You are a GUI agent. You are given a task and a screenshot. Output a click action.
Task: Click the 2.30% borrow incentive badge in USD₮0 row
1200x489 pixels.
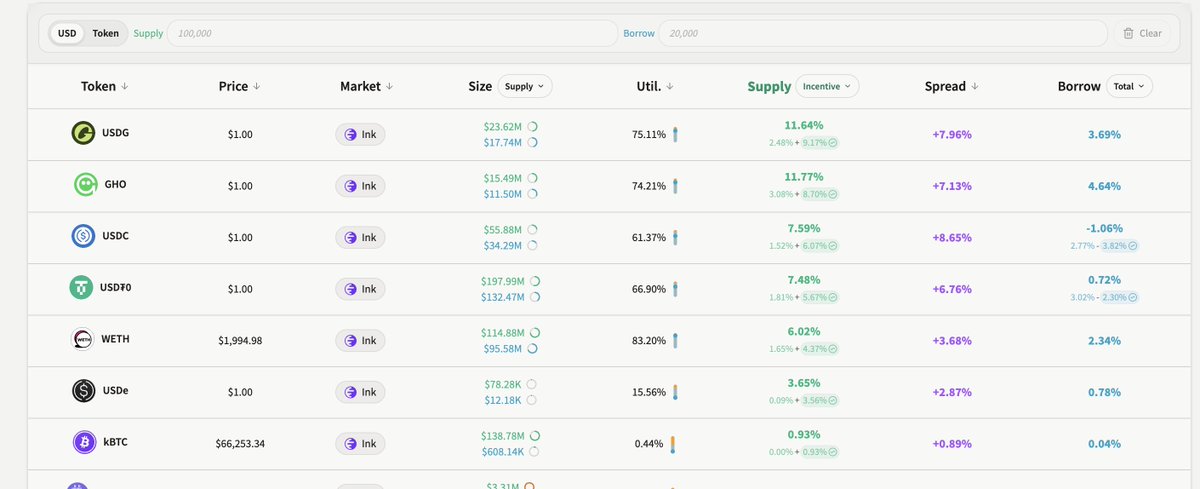tap(1120, 297)
